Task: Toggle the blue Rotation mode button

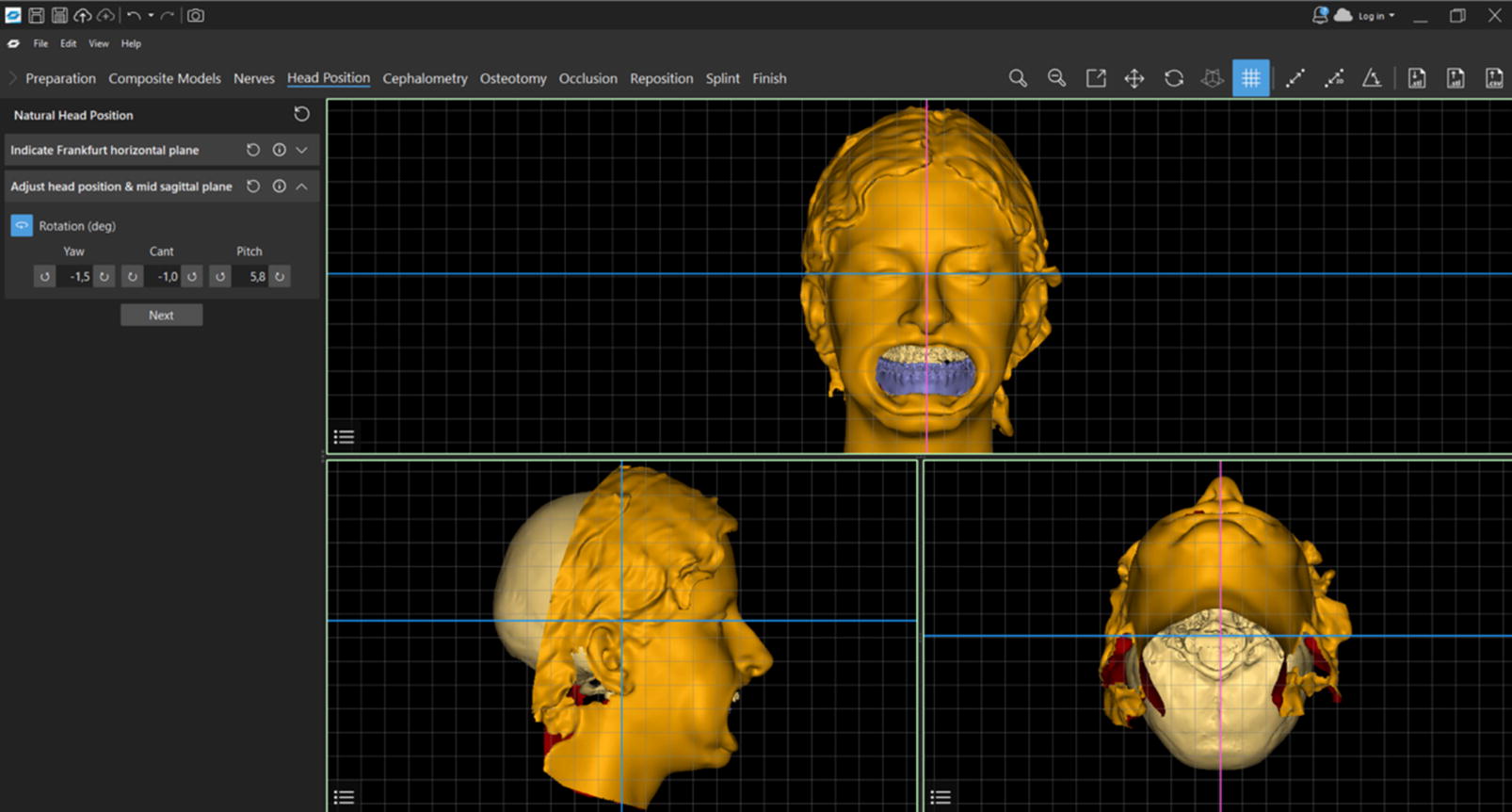Action: (x=21, y=226)
